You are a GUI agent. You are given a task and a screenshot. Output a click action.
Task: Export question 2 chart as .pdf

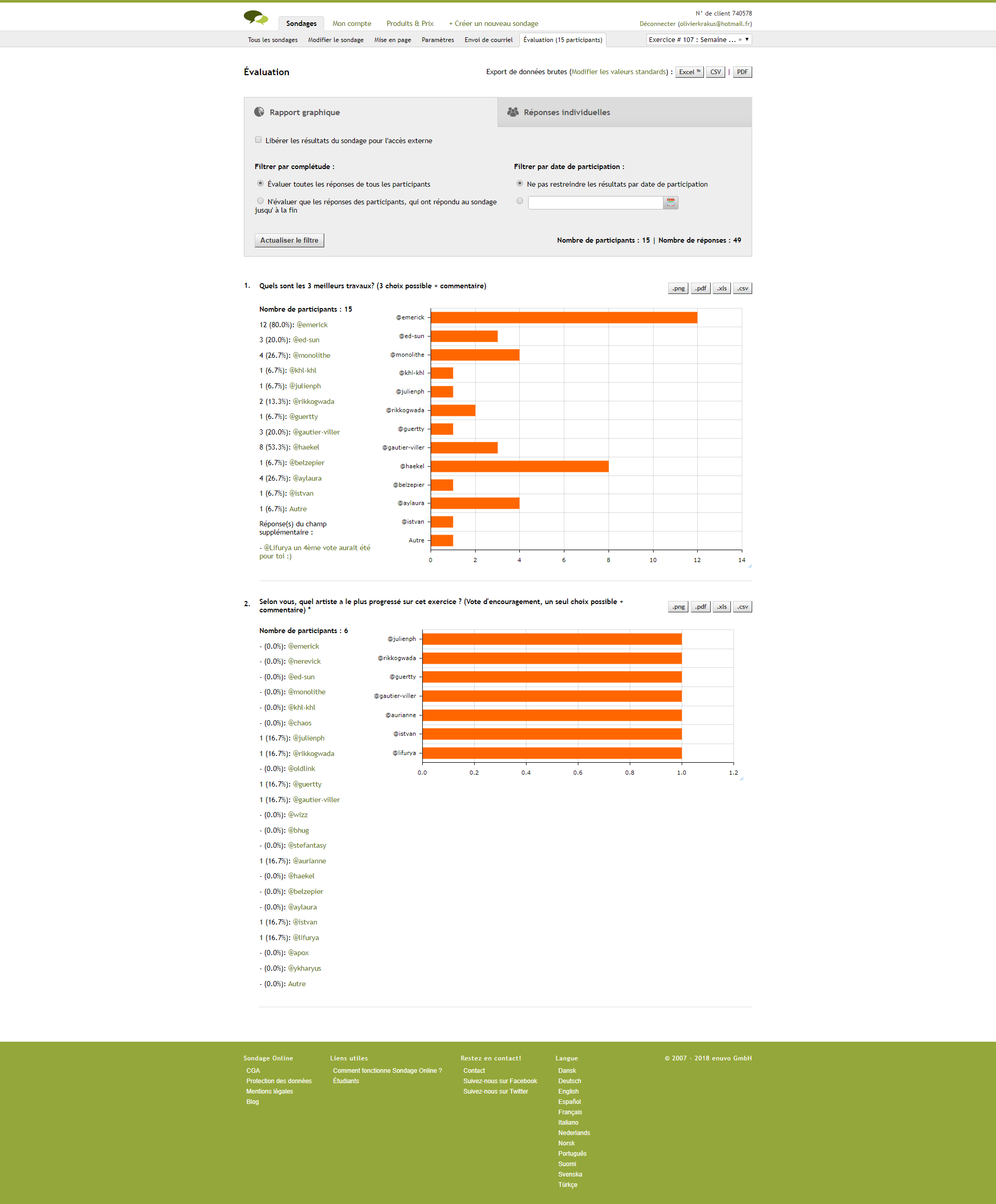[x=700, y=607]
